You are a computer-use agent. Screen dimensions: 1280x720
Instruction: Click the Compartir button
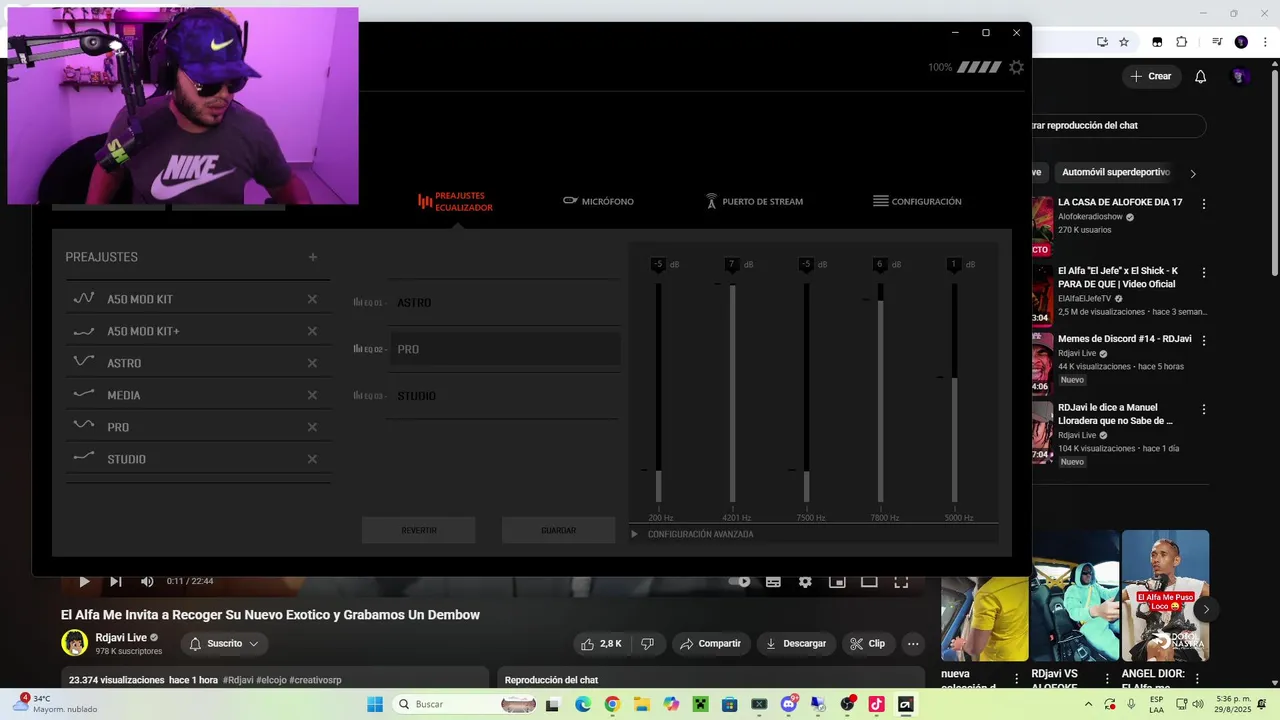click(711, 644)
